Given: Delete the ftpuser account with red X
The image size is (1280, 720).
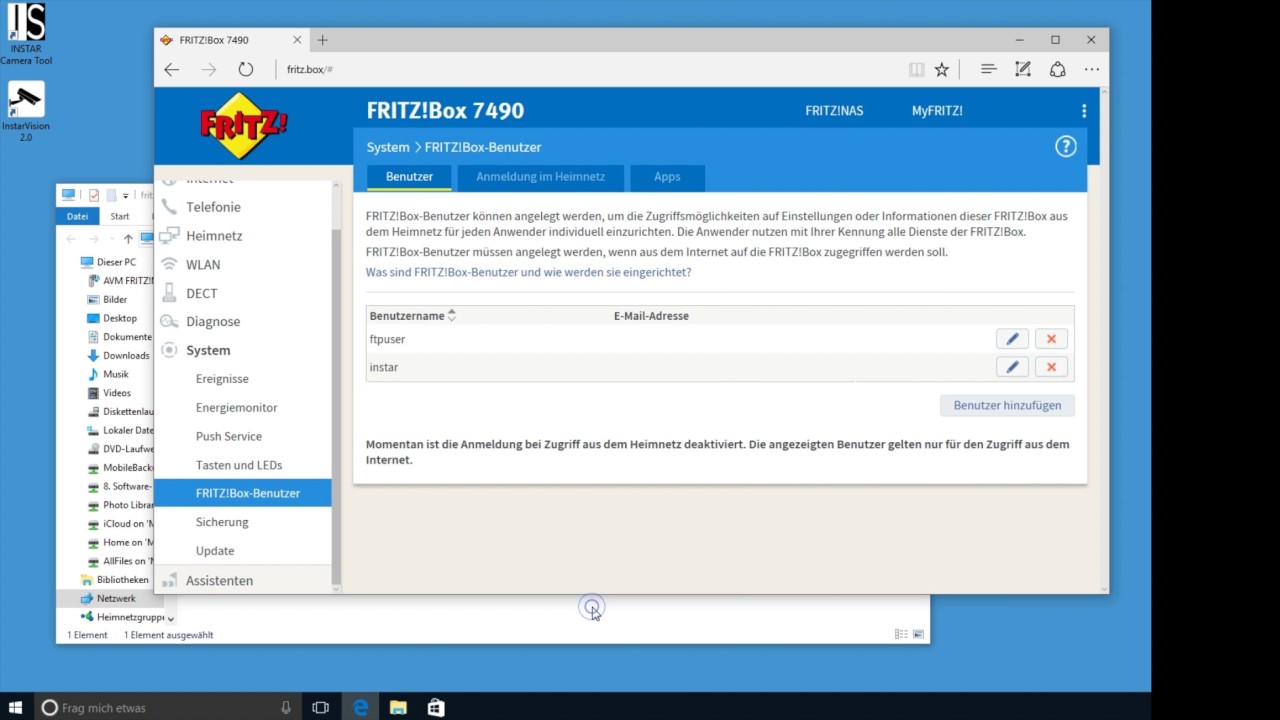Looking at the screenshot, I should pos(1051,339).
